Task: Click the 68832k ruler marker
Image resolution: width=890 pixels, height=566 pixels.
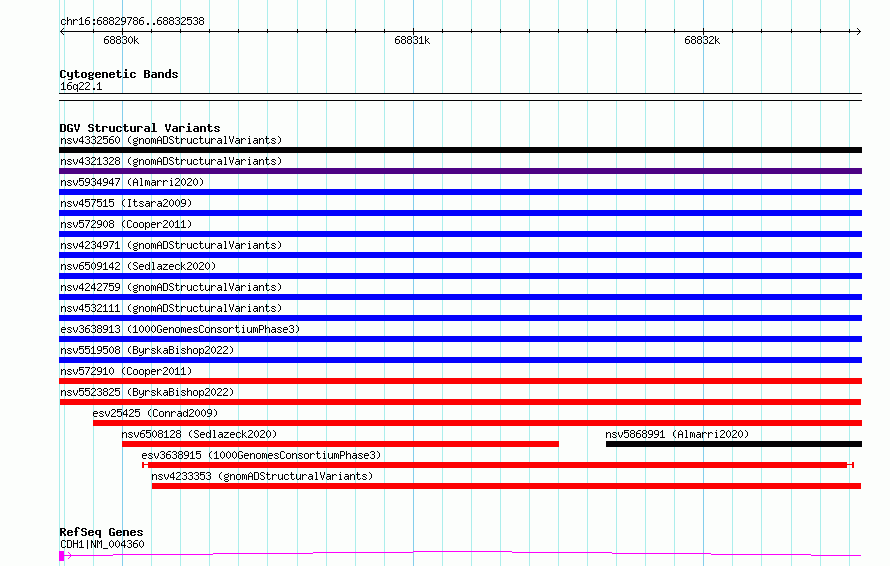Action: tap(702, 40)
